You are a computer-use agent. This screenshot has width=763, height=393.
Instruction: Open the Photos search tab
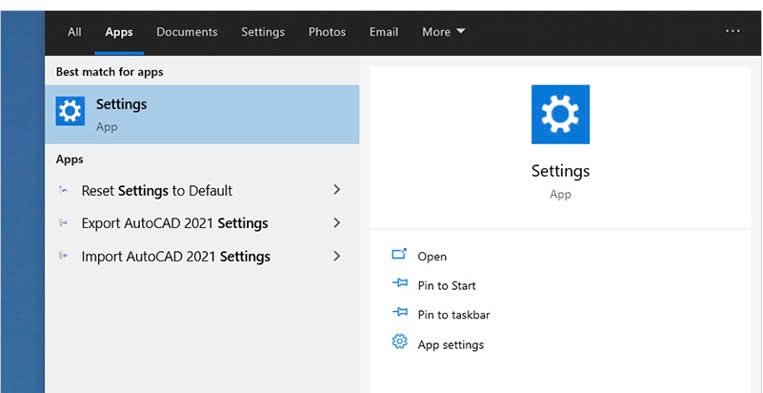point(327,32)
